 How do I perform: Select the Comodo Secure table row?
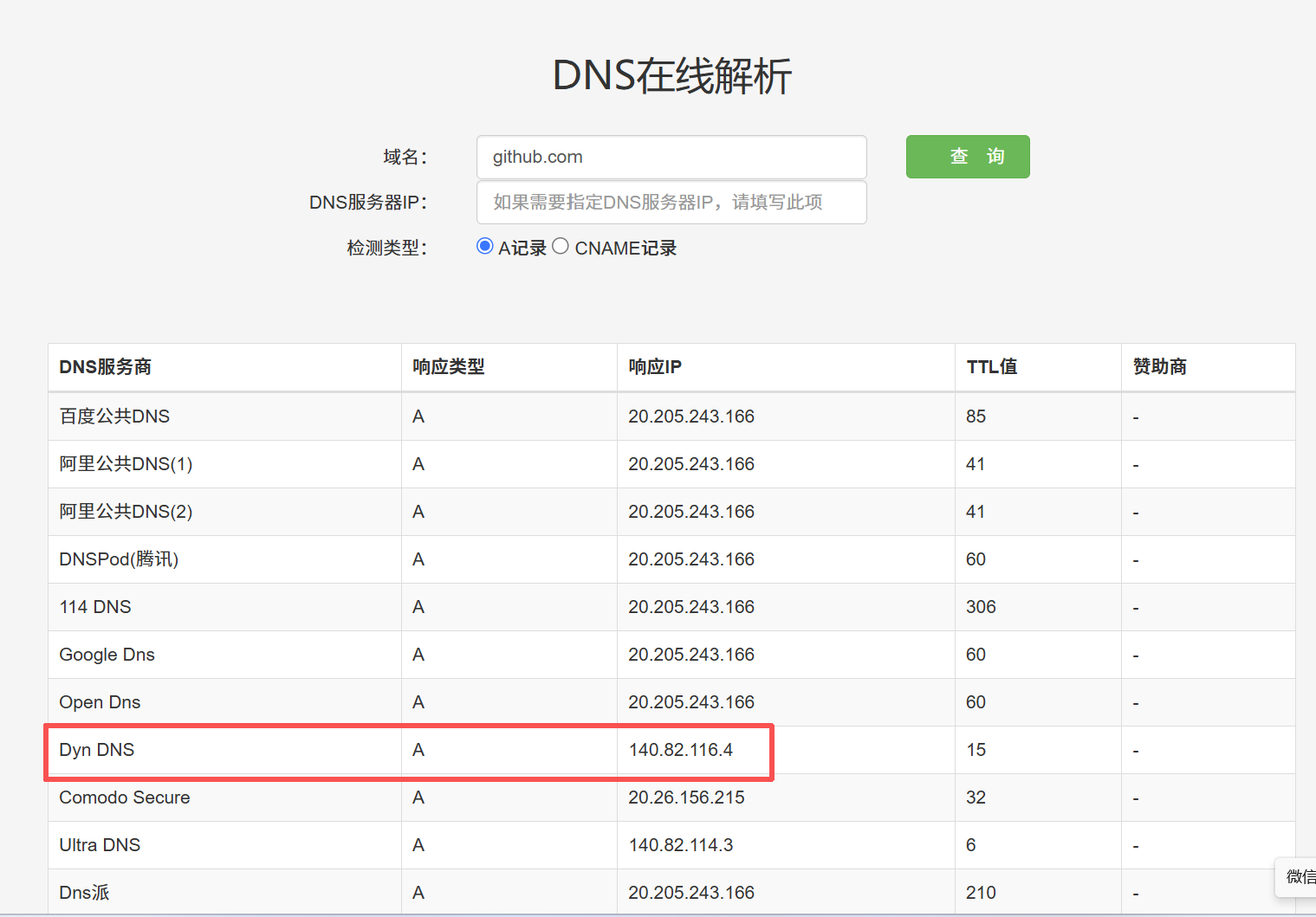tap(124, 798)
